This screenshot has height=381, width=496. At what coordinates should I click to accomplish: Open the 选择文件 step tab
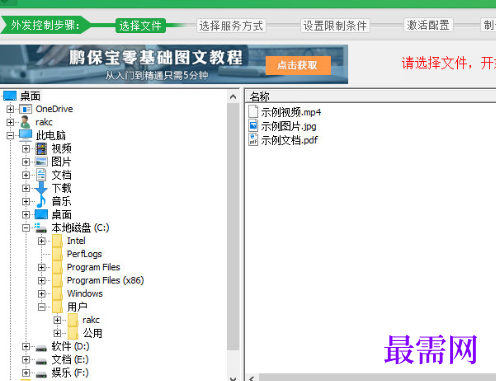click(140, 26)
